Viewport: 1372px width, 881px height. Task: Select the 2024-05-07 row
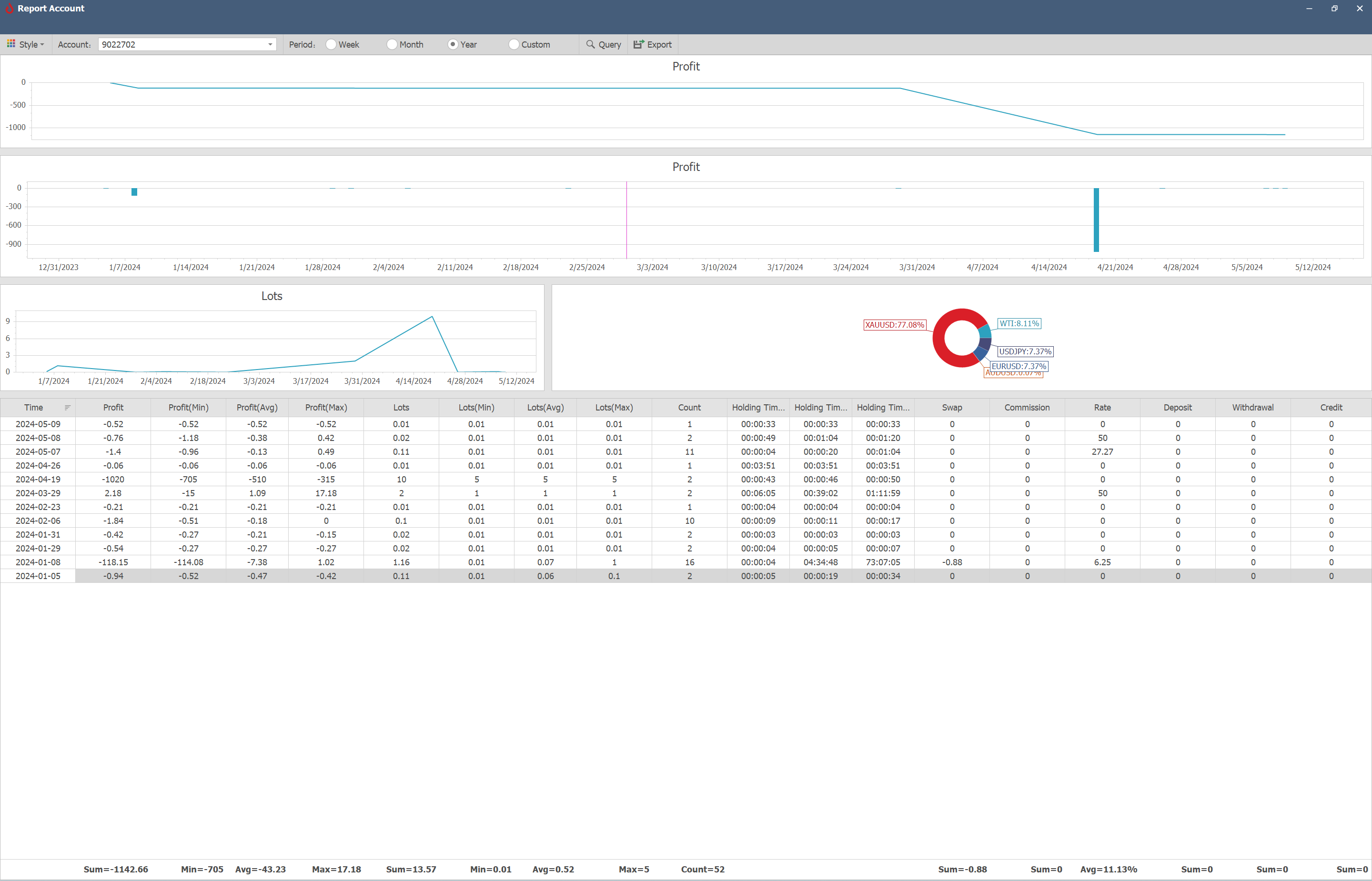686,451
